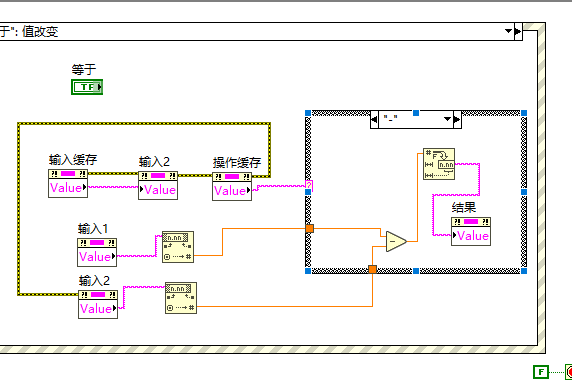Go to next event case
The height and width of the screenshot is (382, 572).
(x=518, y=31)
